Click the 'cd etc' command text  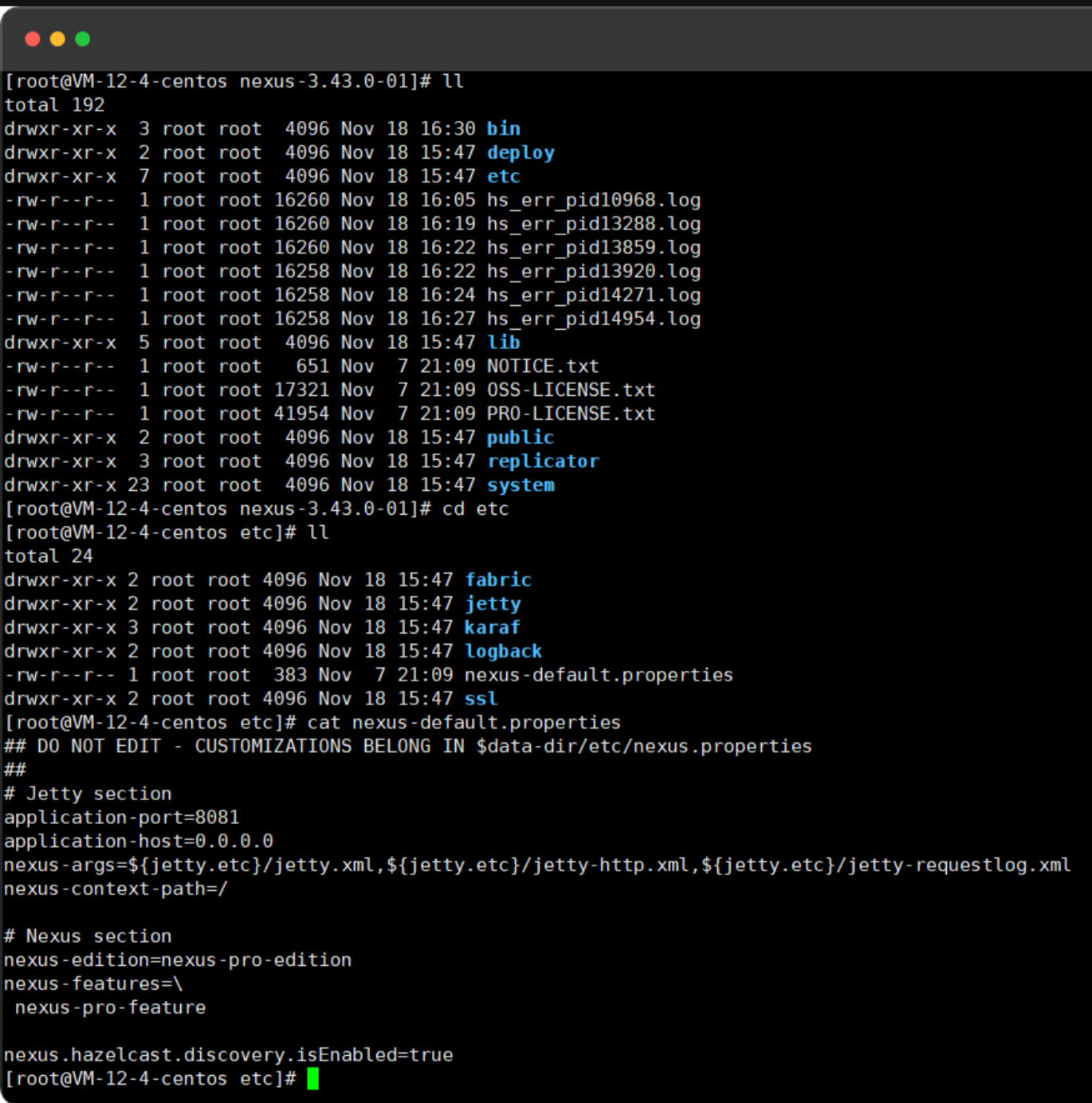coord(475,509)
